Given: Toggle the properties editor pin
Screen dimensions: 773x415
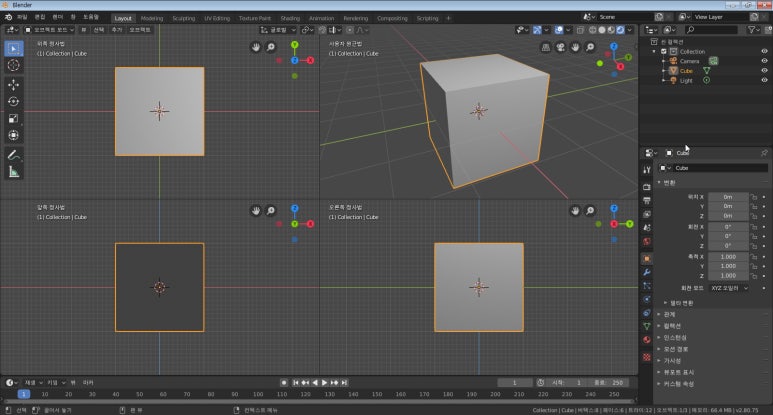Looking at the screenshot, I should coord(764,153).
